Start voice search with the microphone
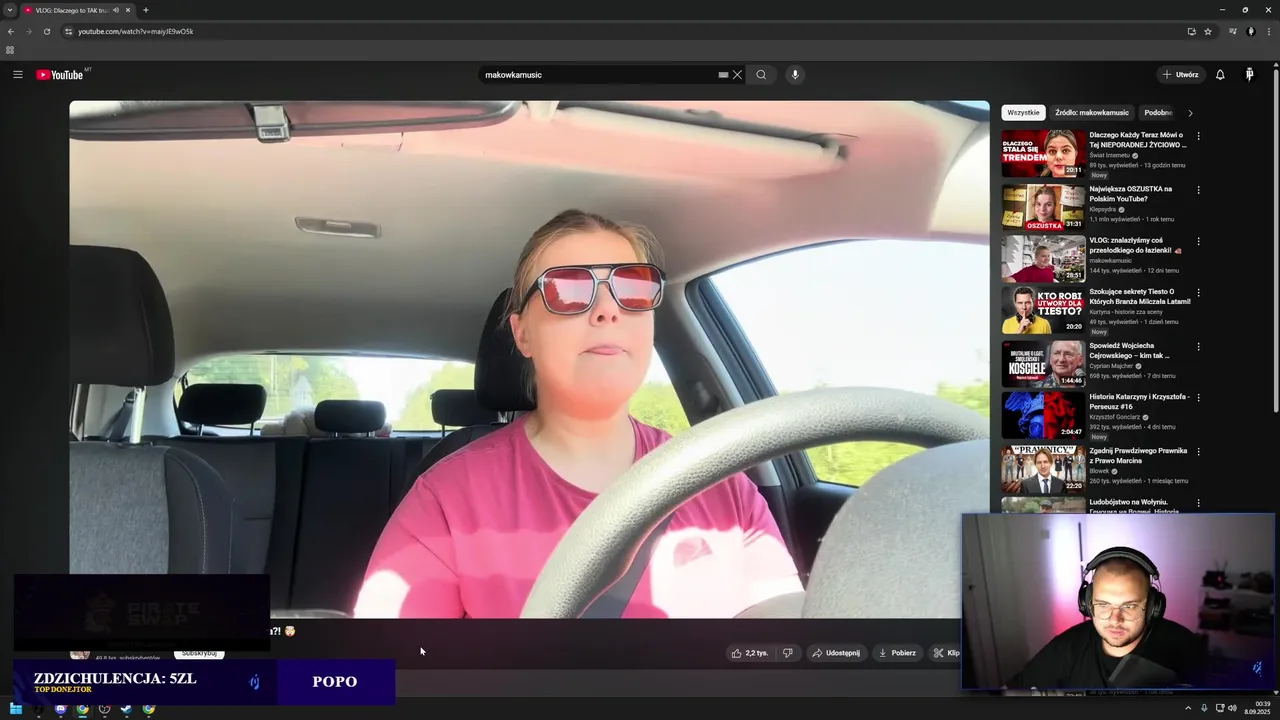Viewport: 1280px width, 720px height. coord(795,75)
